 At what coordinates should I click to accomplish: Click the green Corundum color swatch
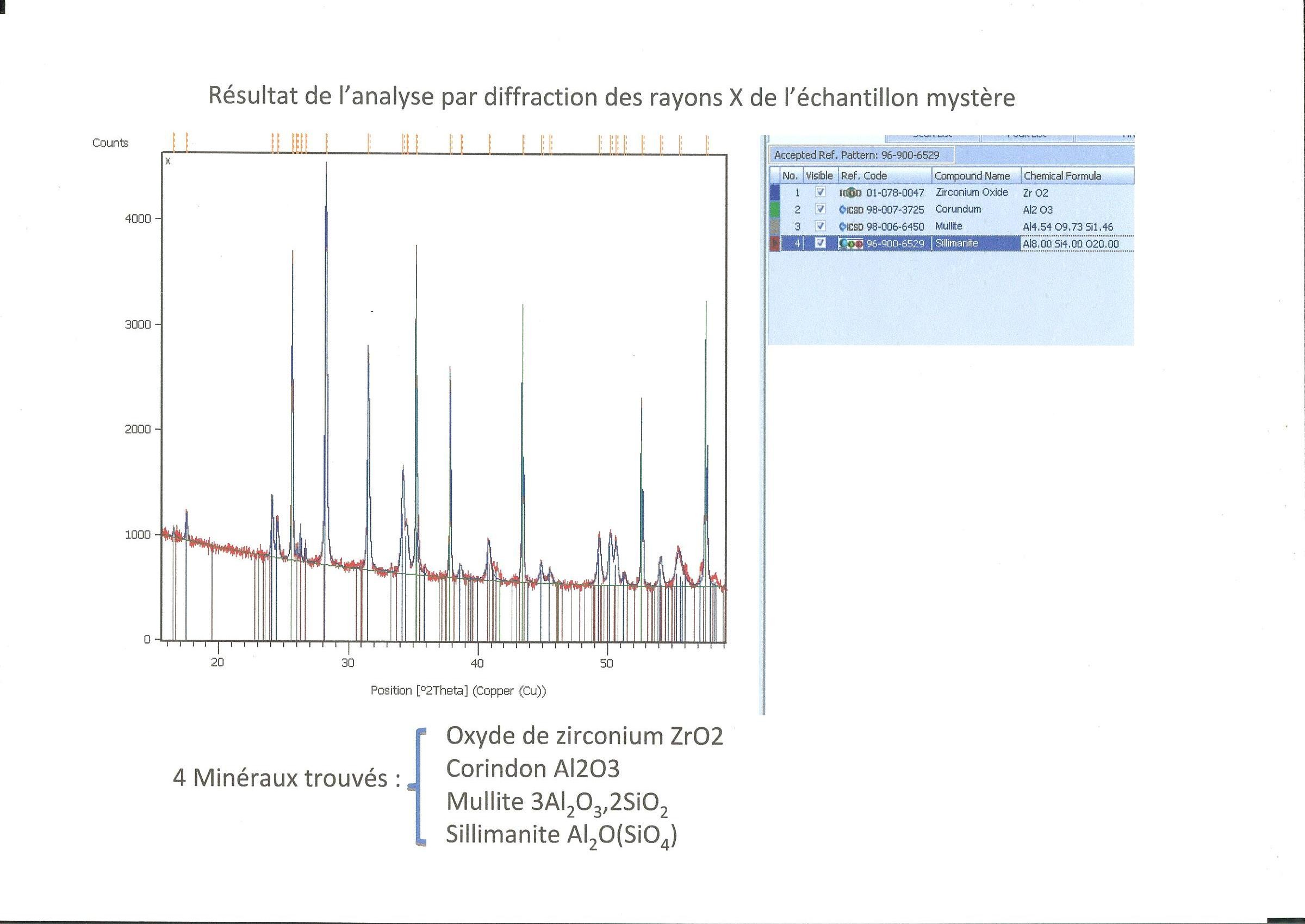pos(775,209)
